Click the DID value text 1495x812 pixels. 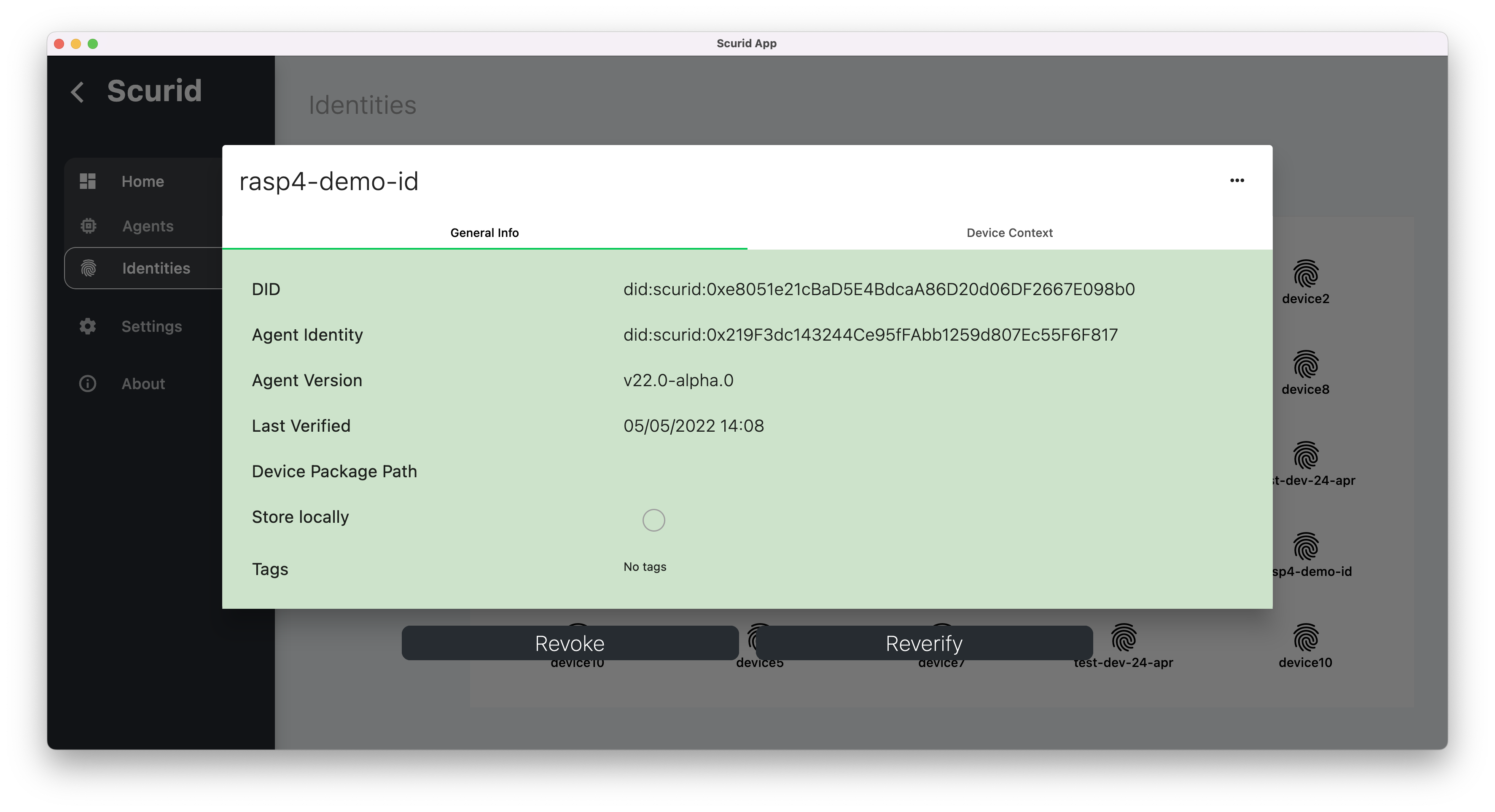click(x=879, y=289)
